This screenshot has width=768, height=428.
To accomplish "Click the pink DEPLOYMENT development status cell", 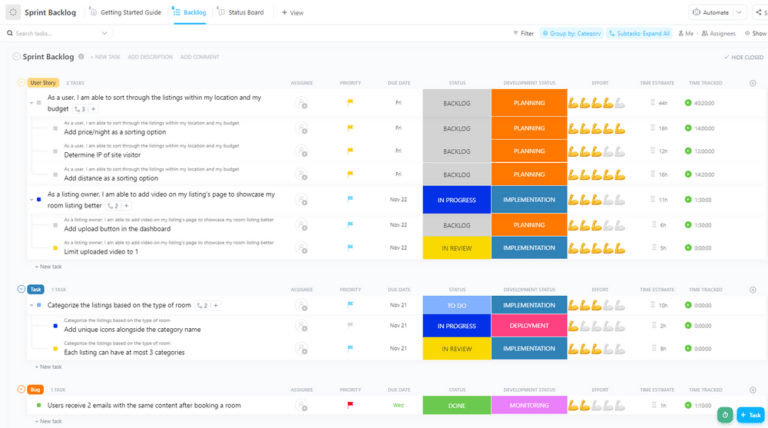I will 529,325.
